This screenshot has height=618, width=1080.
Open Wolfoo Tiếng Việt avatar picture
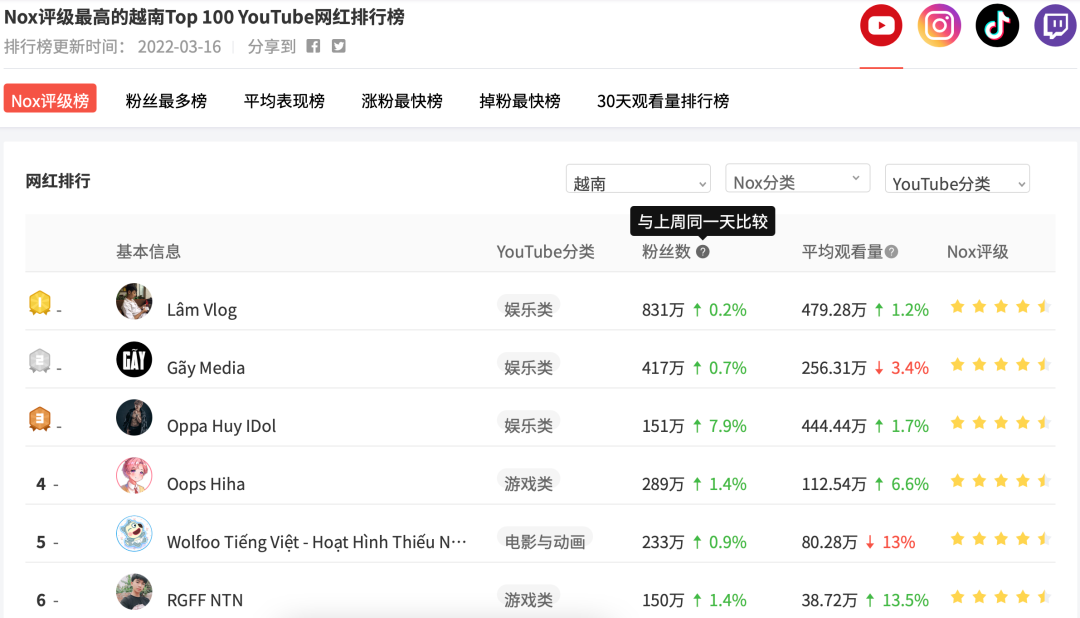tap(134, 533)
